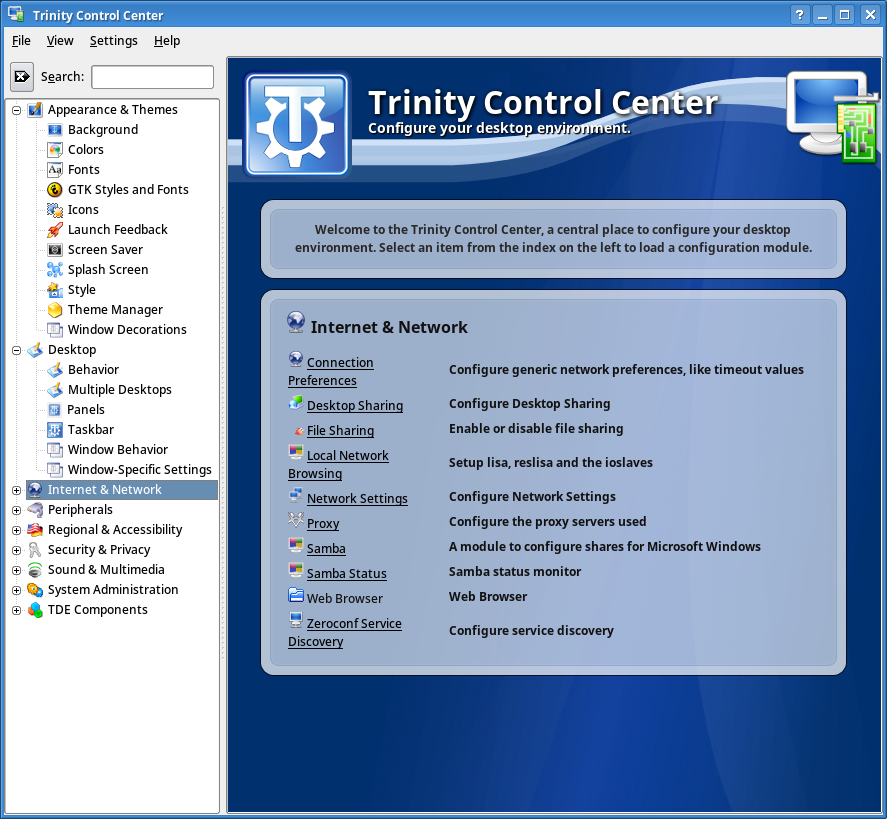Click the Launch Feedback rocket icon
The image size is (887, 819).
pyautogui.click(x=55, y=230)
